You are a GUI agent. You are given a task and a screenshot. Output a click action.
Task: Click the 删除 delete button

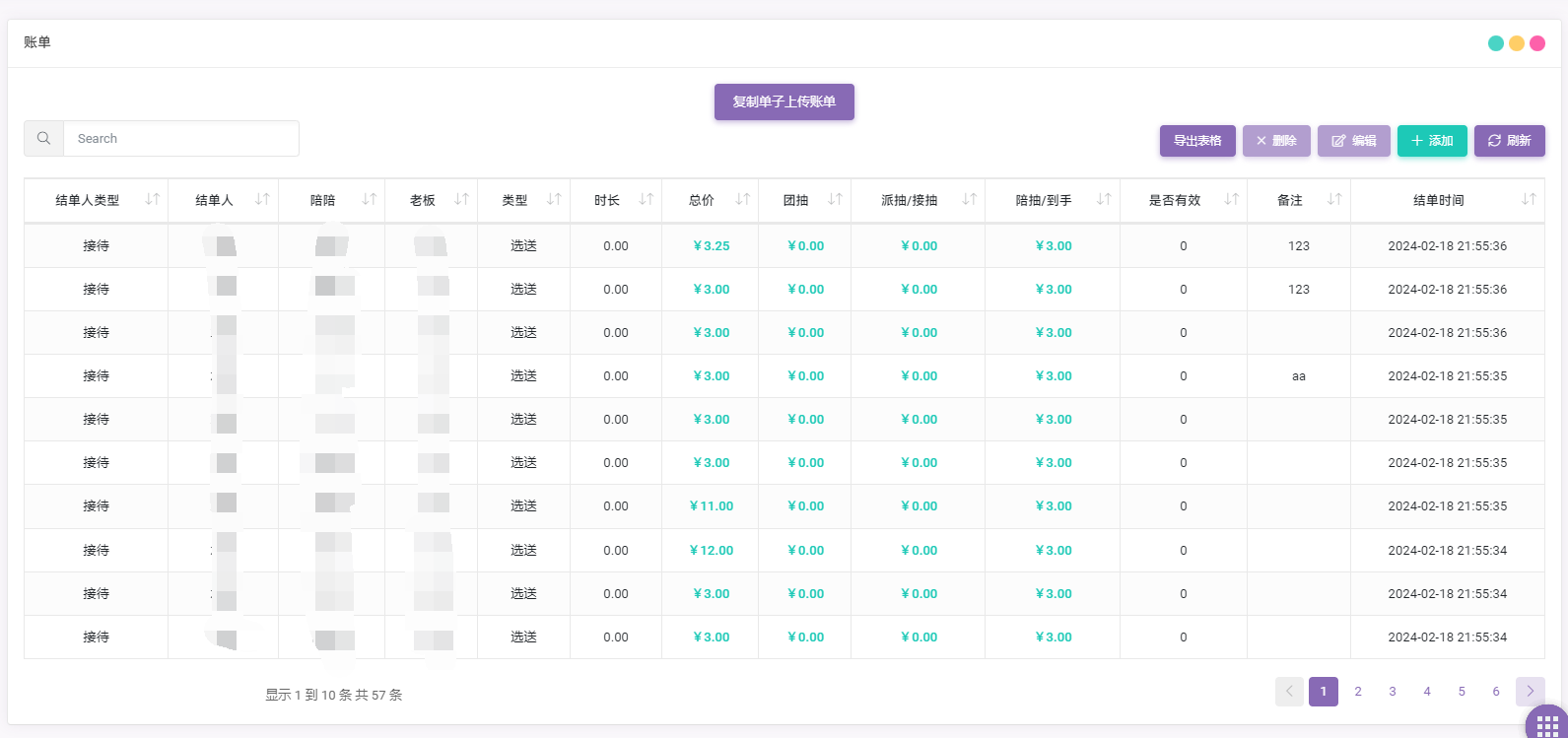(x=1276, y=141)
